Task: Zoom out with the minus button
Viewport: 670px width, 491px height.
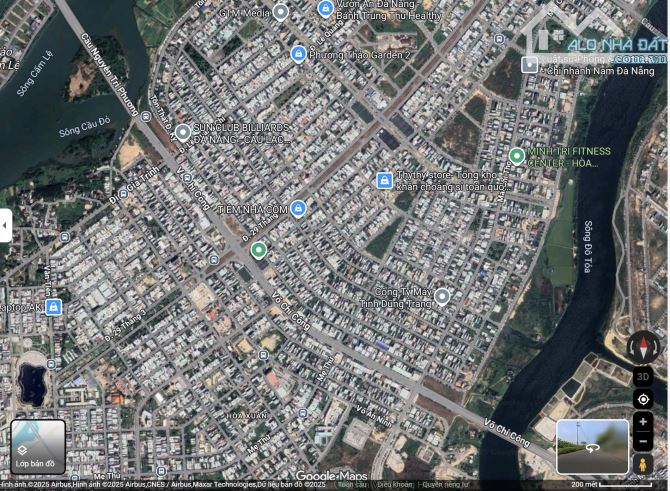Action: pos(643,442)
